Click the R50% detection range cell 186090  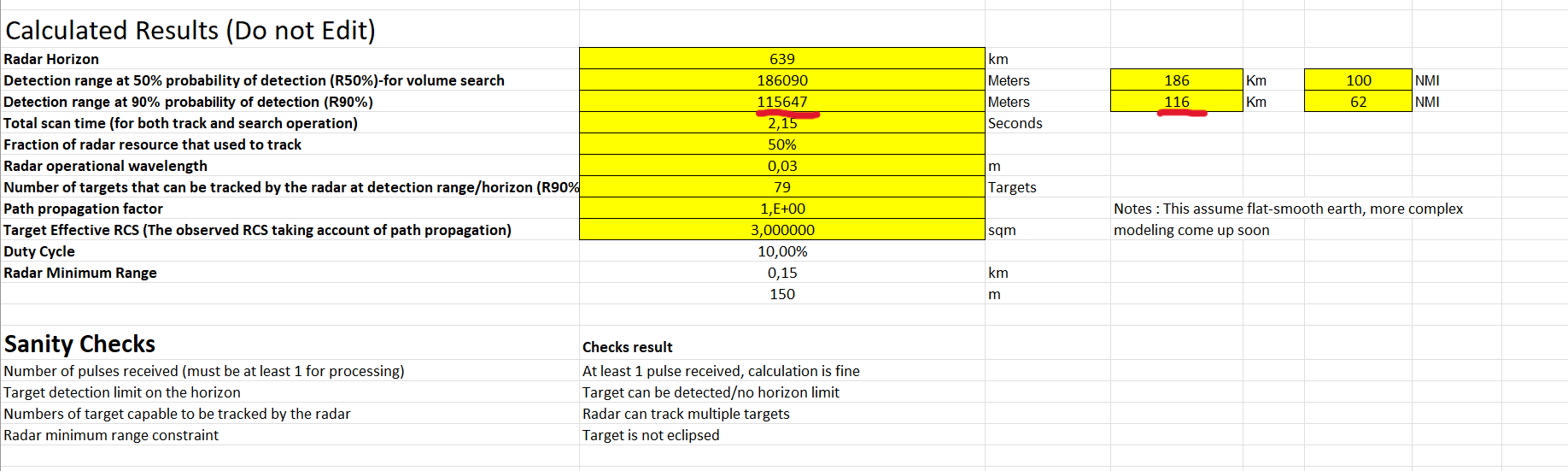click(781, 80)
